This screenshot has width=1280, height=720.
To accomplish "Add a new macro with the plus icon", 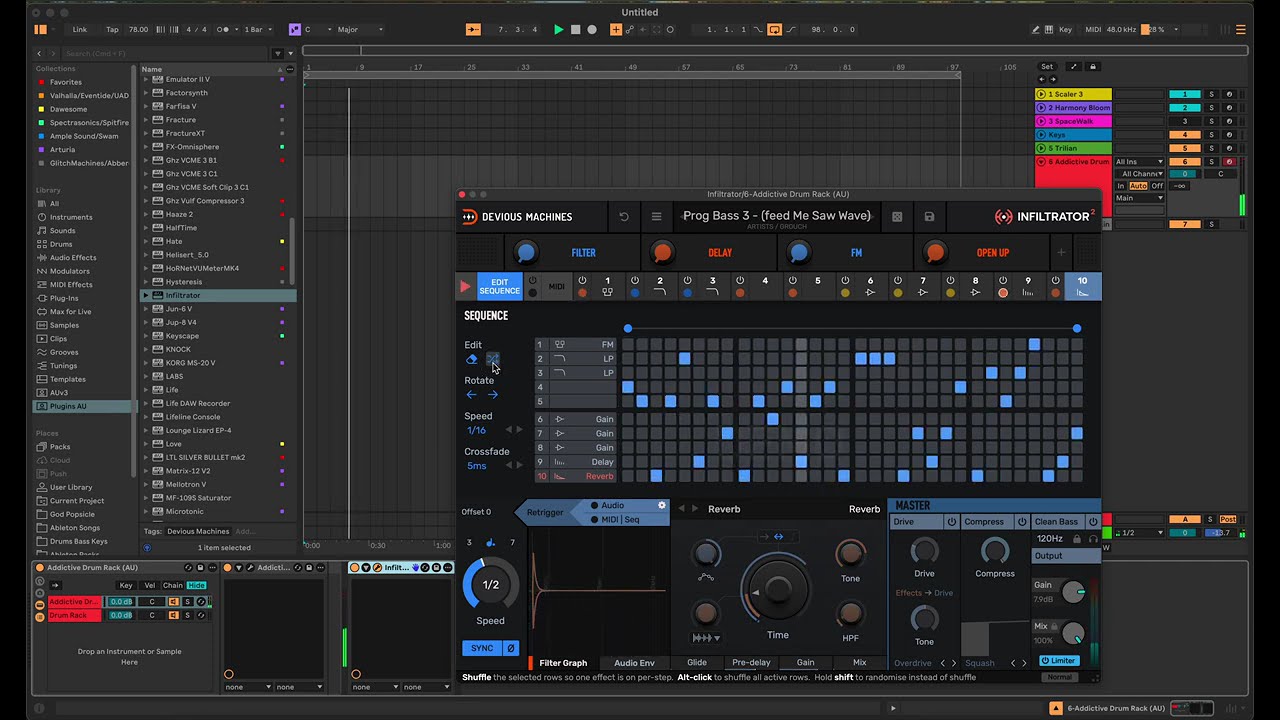I will (1062, 252).
